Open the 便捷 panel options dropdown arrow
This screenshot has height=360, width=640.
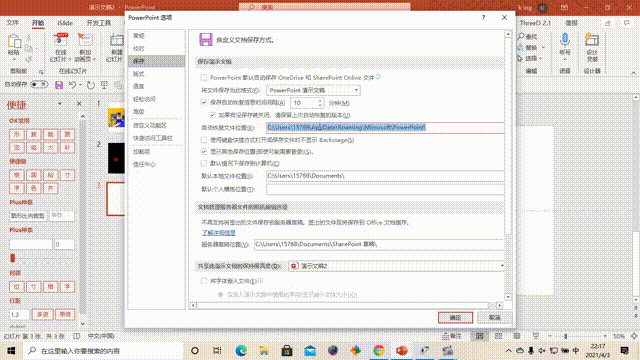(60, 104)
